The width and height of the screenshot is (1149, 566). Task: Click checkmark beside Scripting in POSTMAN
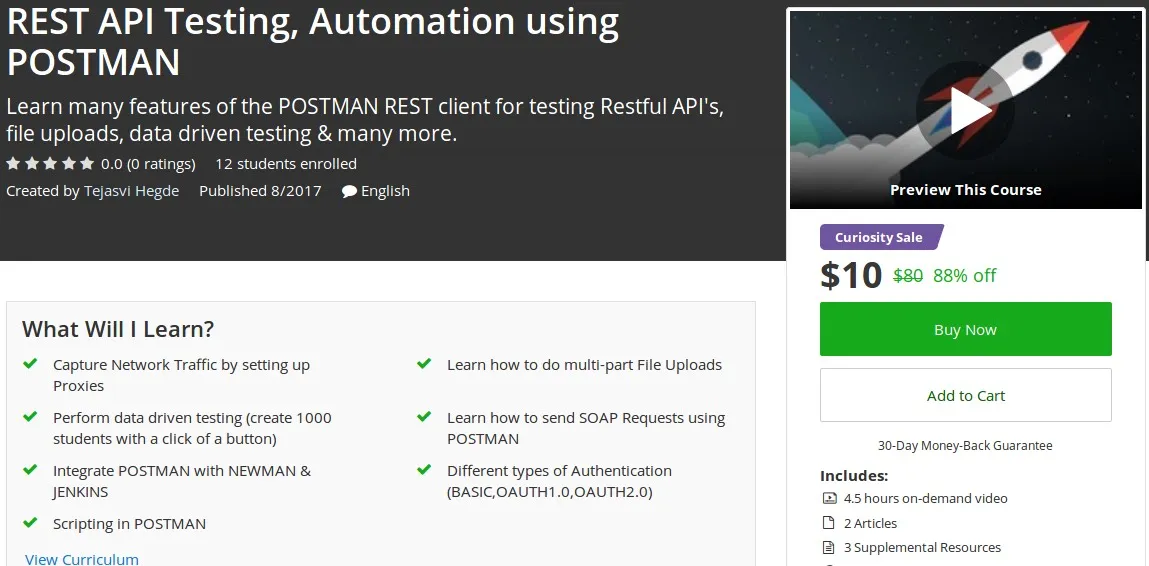30,522
